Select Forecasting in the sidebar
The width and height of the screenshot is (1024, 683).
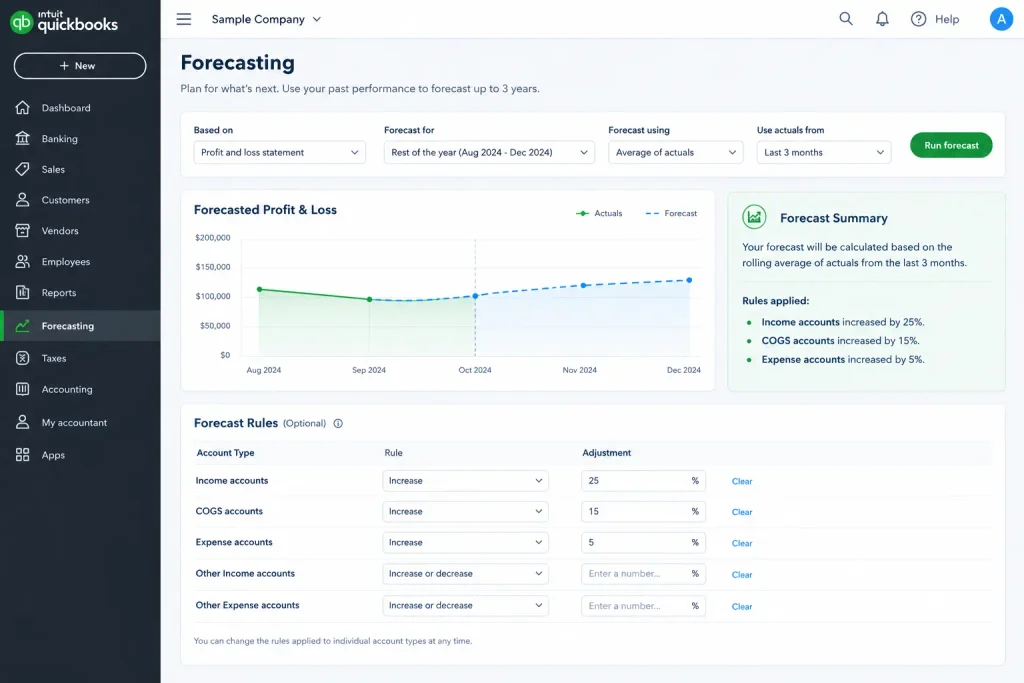pos(80,326)
